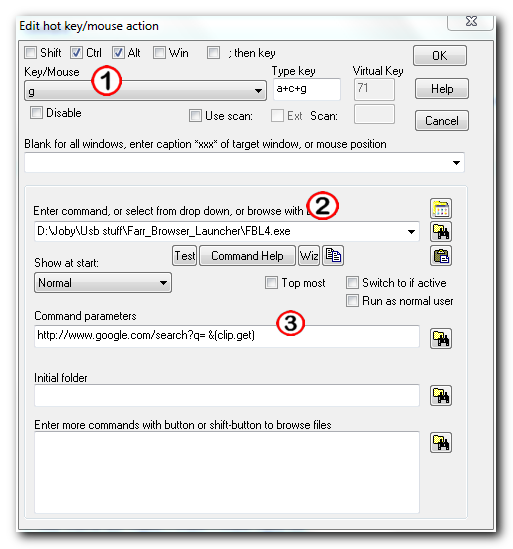Open Help for this dialog
This screenshot has height=549, width=513.
coord(442,89)
